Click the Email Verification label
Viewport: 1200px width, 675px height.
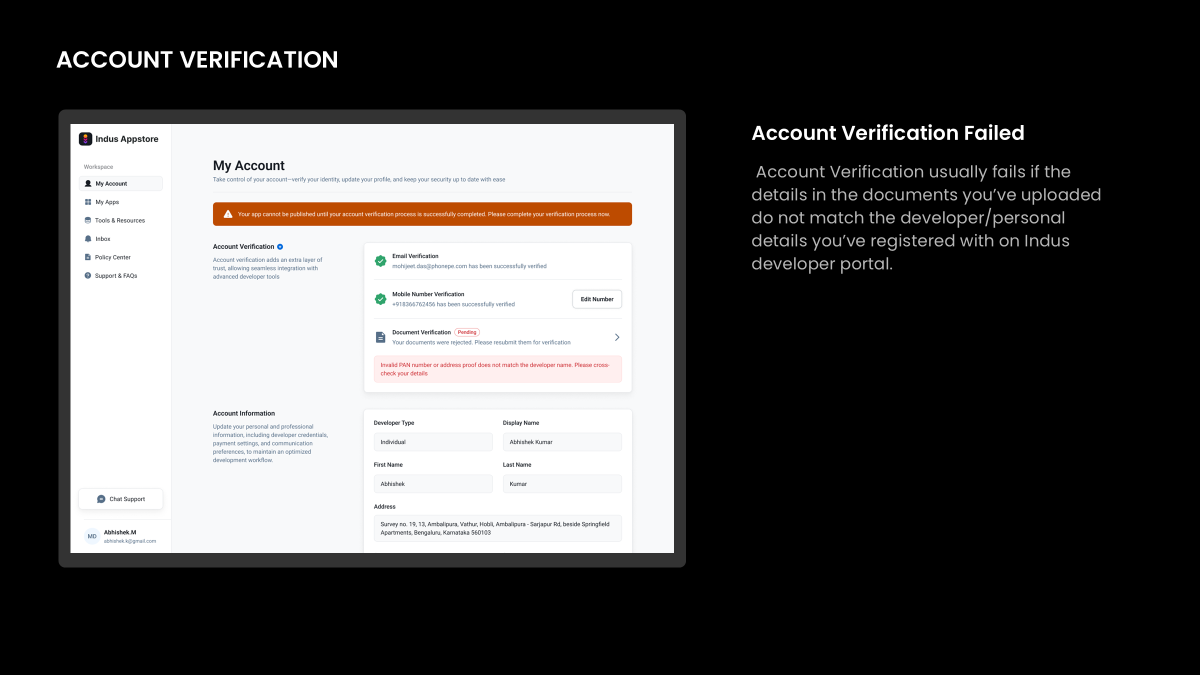click(415, 256)
